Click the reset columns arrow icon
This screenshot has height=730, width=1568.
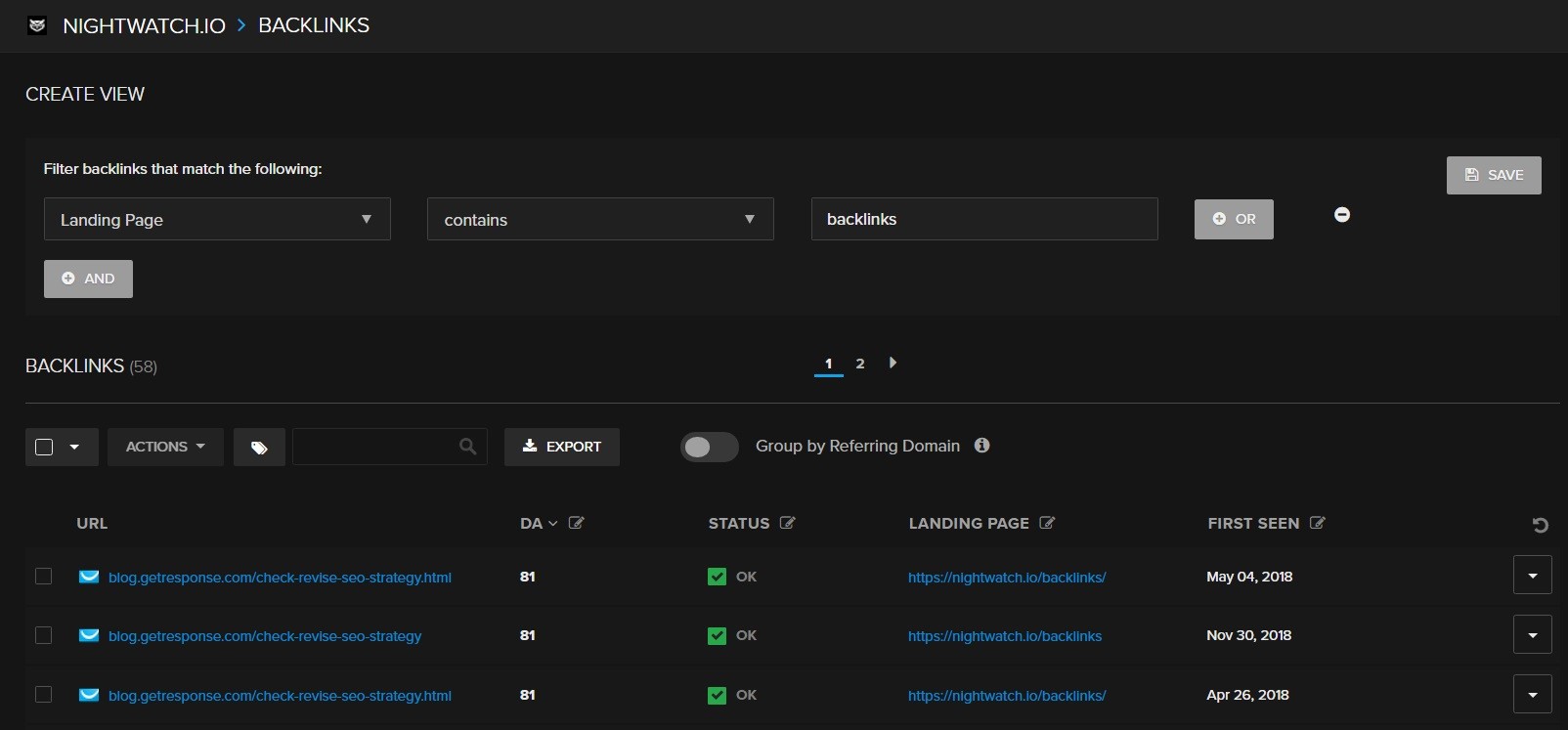1540,526
